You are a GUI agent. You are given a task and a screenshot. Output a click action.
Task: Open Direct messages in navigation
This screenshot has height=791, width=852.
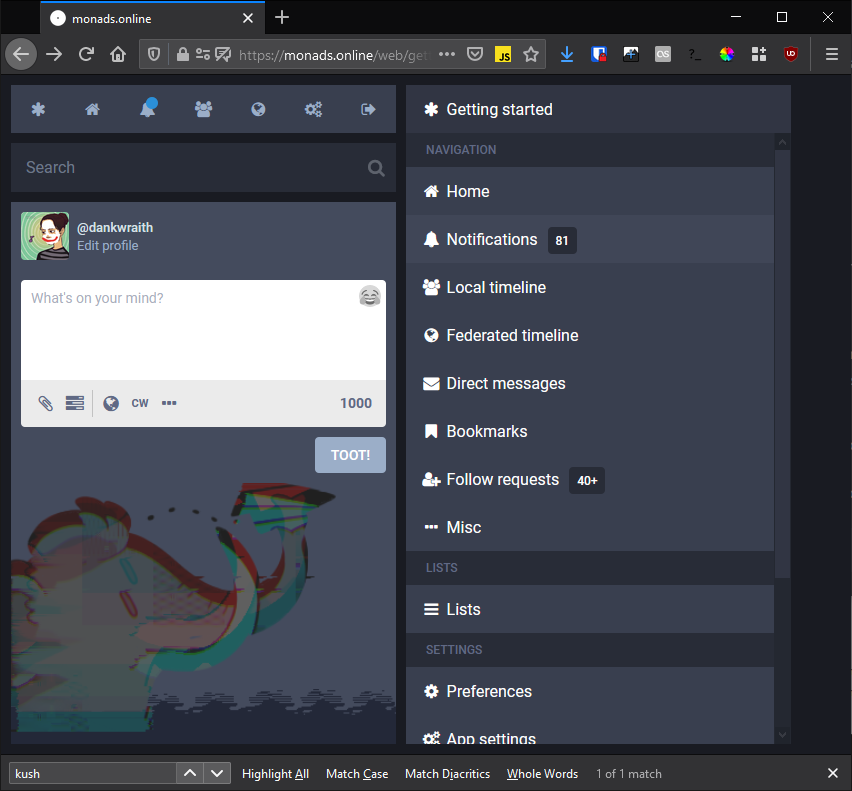505,383
